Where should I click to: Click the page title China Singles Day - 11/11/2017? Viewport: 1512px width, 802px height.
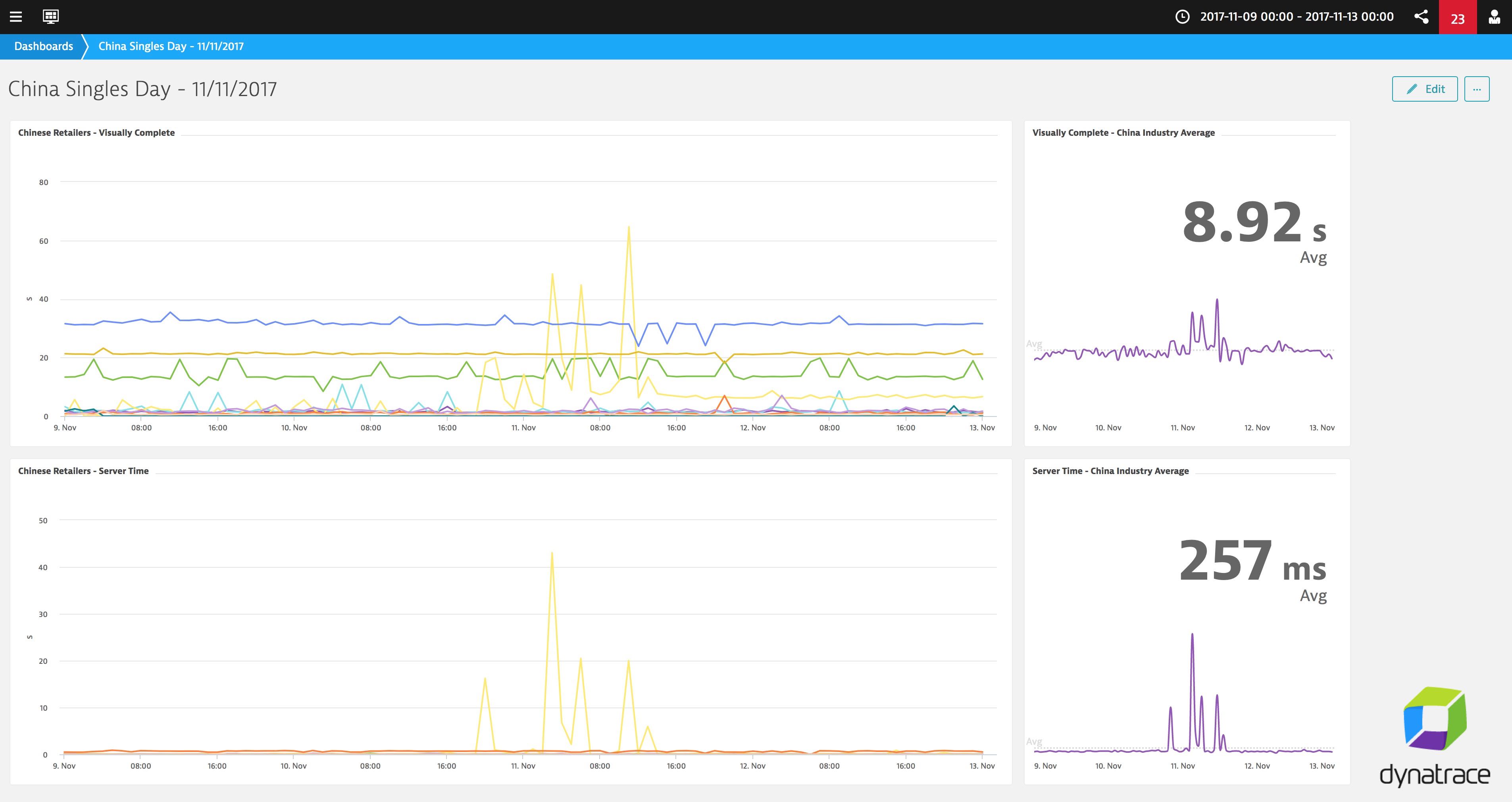click(142, 89)
